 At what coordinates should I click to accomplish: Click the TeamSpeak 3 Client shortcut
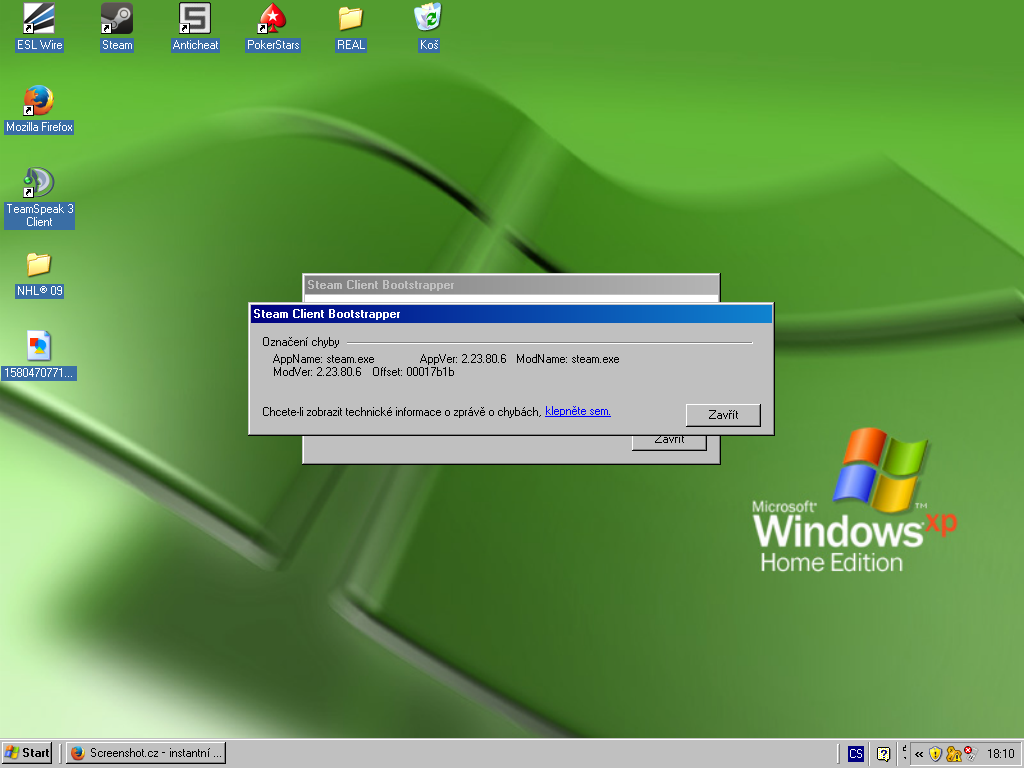[x=39, y=183]
